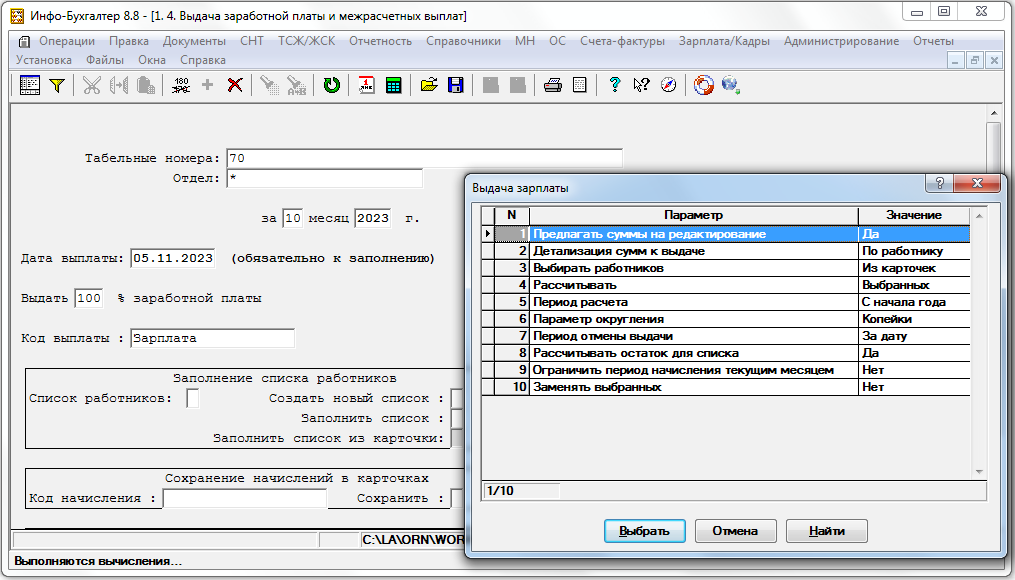The height and width of the screenshot is (580, 1015).
Task: Click the Параметр column header
Action: [x=693, y=215]
